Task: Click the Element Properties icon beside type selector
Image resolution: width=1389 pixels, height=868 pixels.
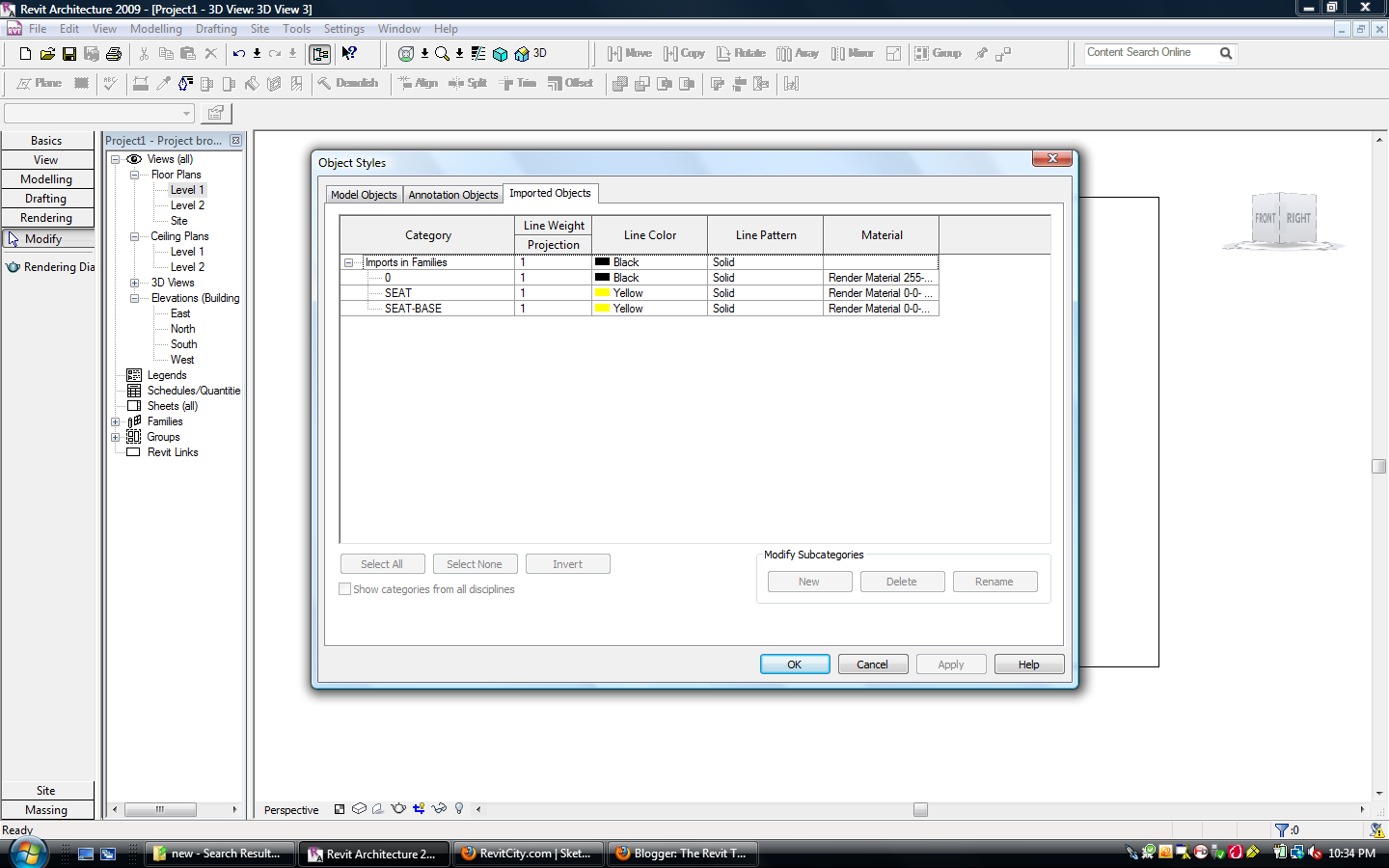Action: pos(215,114)
